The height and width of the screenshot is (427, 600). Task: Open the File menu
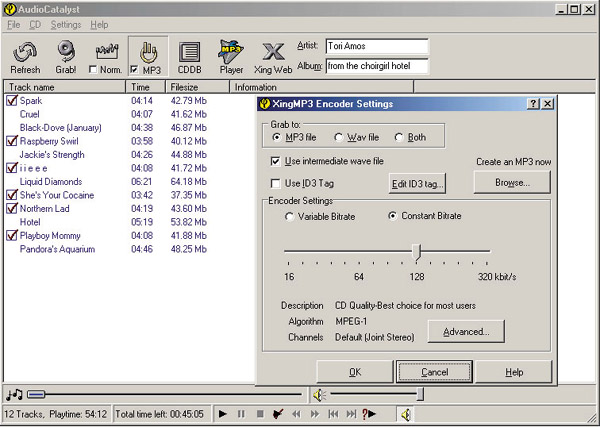(13, 25)
